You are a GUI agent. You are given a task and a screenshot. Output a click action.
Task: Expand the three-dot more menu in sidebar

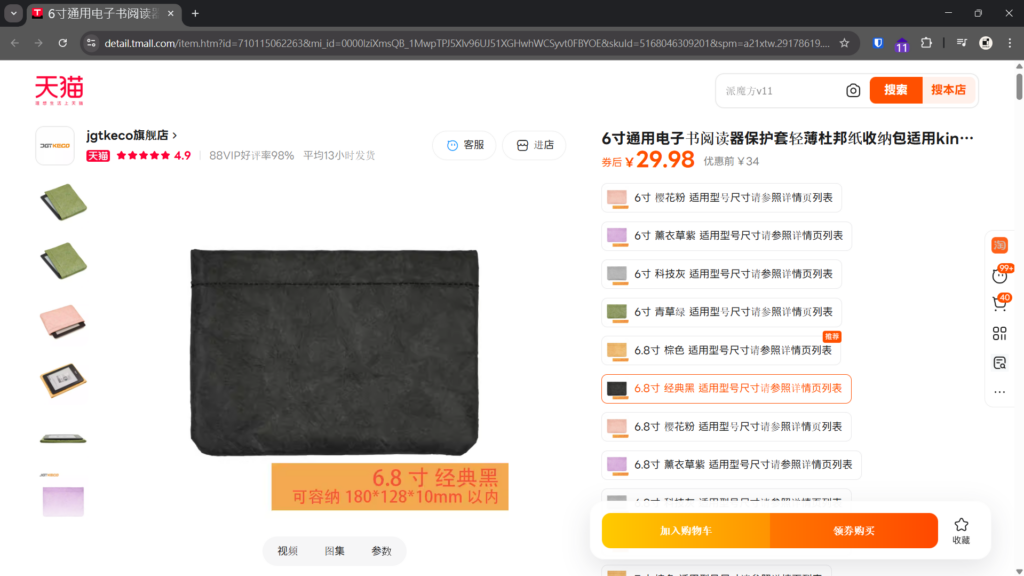[999, 391]
